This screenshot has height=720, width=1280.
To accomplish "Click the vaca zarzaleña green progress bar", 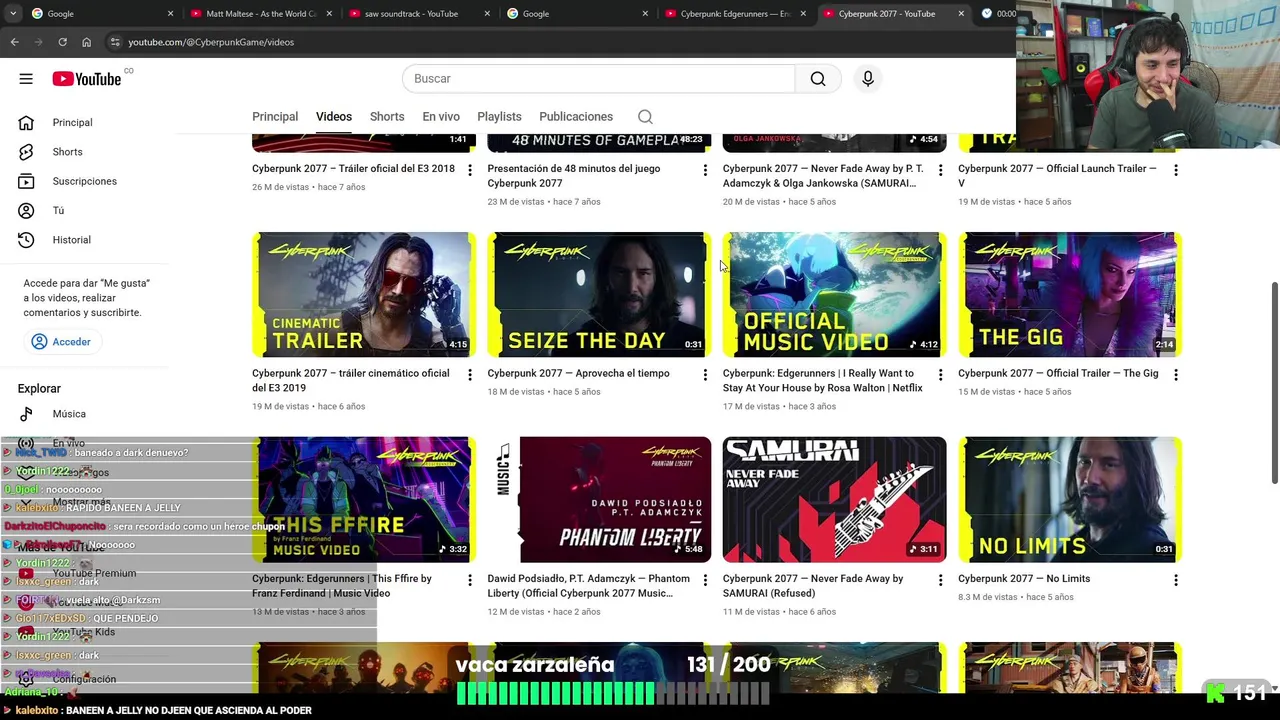I will click(613, 693).
